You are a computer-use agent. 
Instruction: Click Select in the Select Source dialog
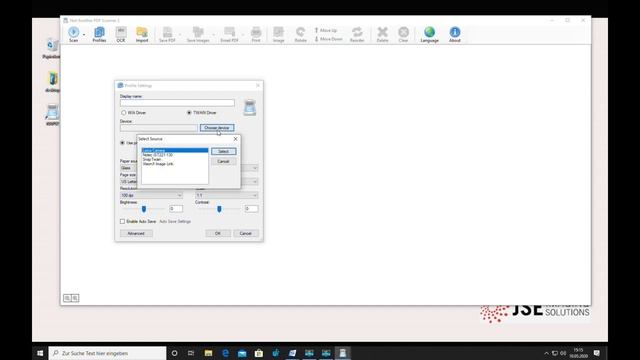(x=223, y=151)
